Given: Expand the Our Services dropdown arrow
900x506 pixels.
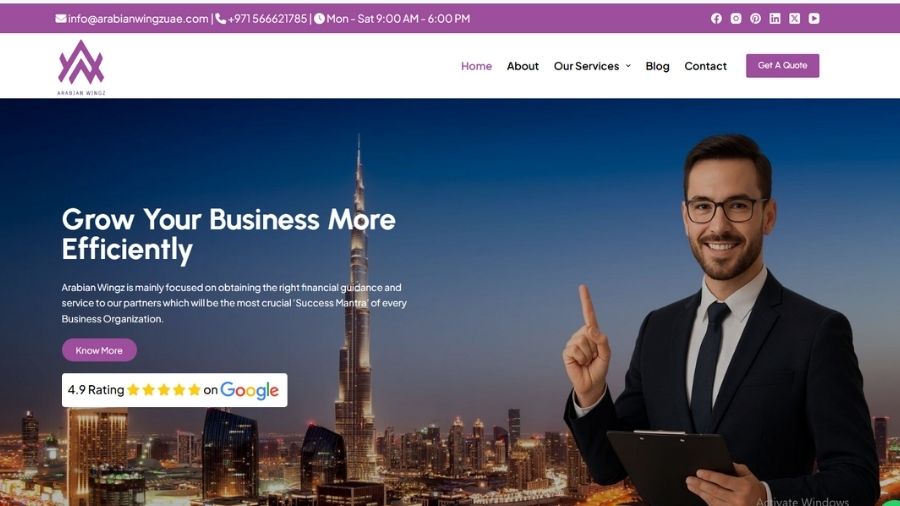Looking at the screenshot, I should (x=628, y=66).
